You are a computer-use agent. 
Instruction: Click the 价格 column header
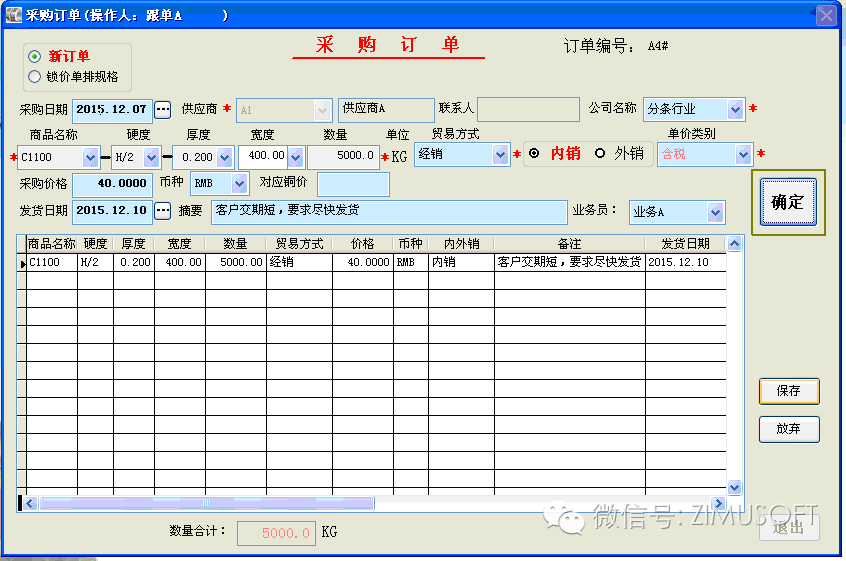[362, 243]
